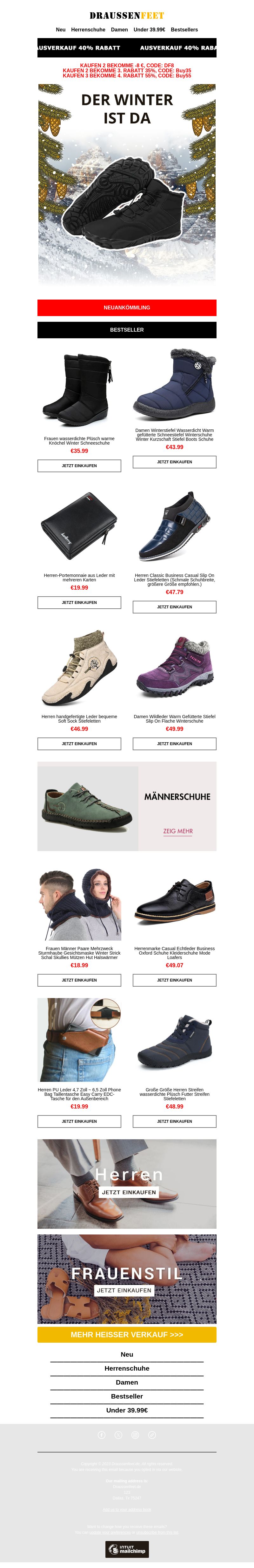
Task: Click JETZT EINKAUFEN under the €43.99 boots
Action: 174,462
